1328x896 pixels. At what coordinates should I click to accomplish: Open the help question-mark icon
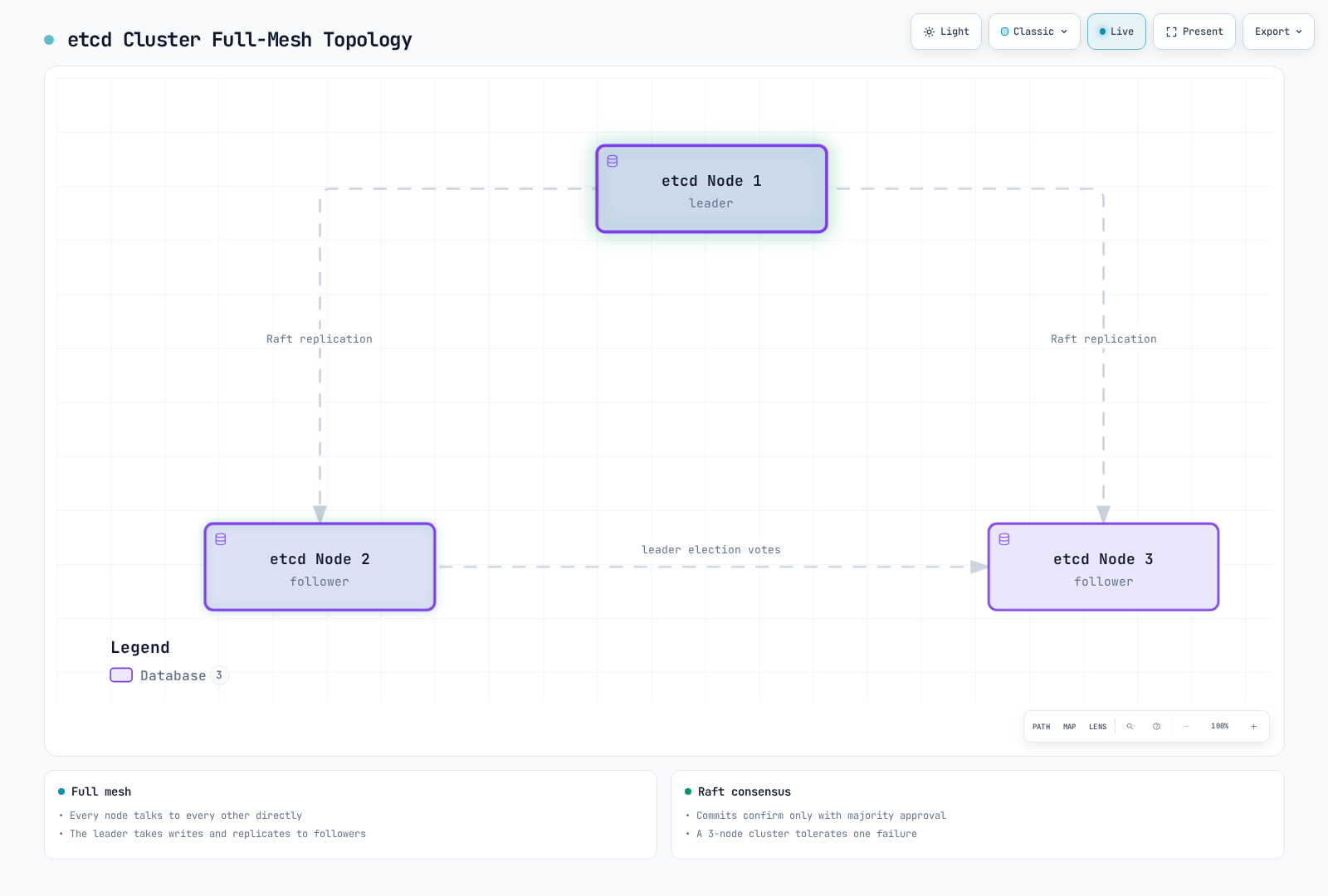point(1156,727)
